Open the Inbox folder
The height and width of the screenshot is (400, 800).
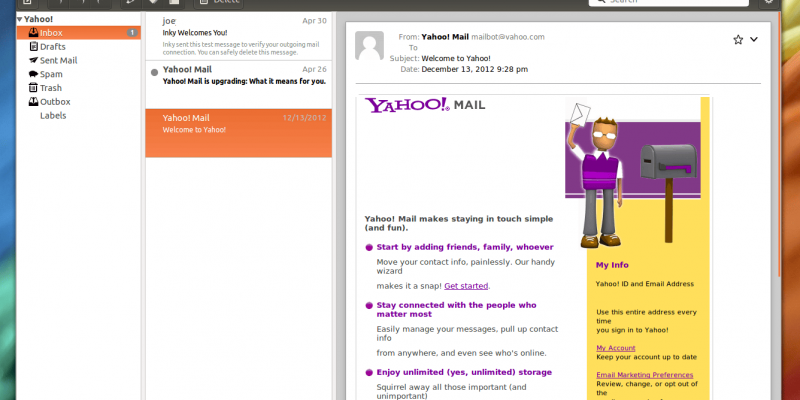pyautogui.click(x=79, y=33)
